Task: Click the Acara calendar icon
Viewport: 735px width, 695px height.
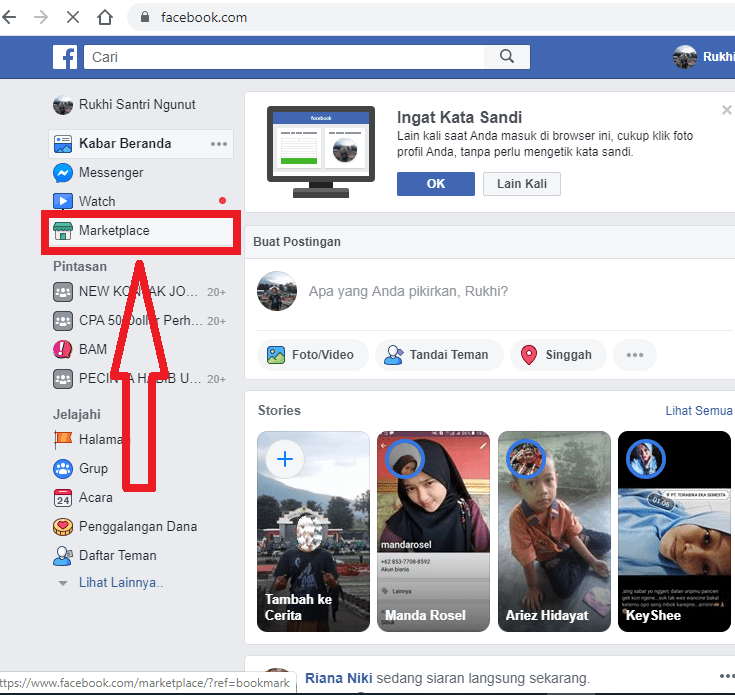Action: (63, 498)
